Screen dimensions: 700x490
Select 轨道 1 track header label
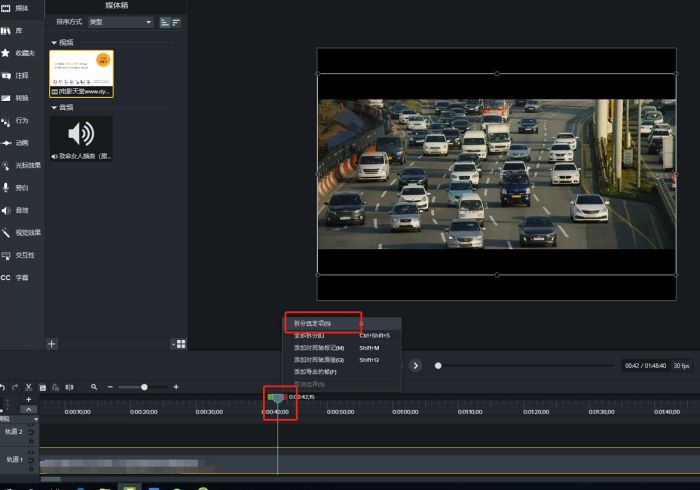[x=14, y=459]
